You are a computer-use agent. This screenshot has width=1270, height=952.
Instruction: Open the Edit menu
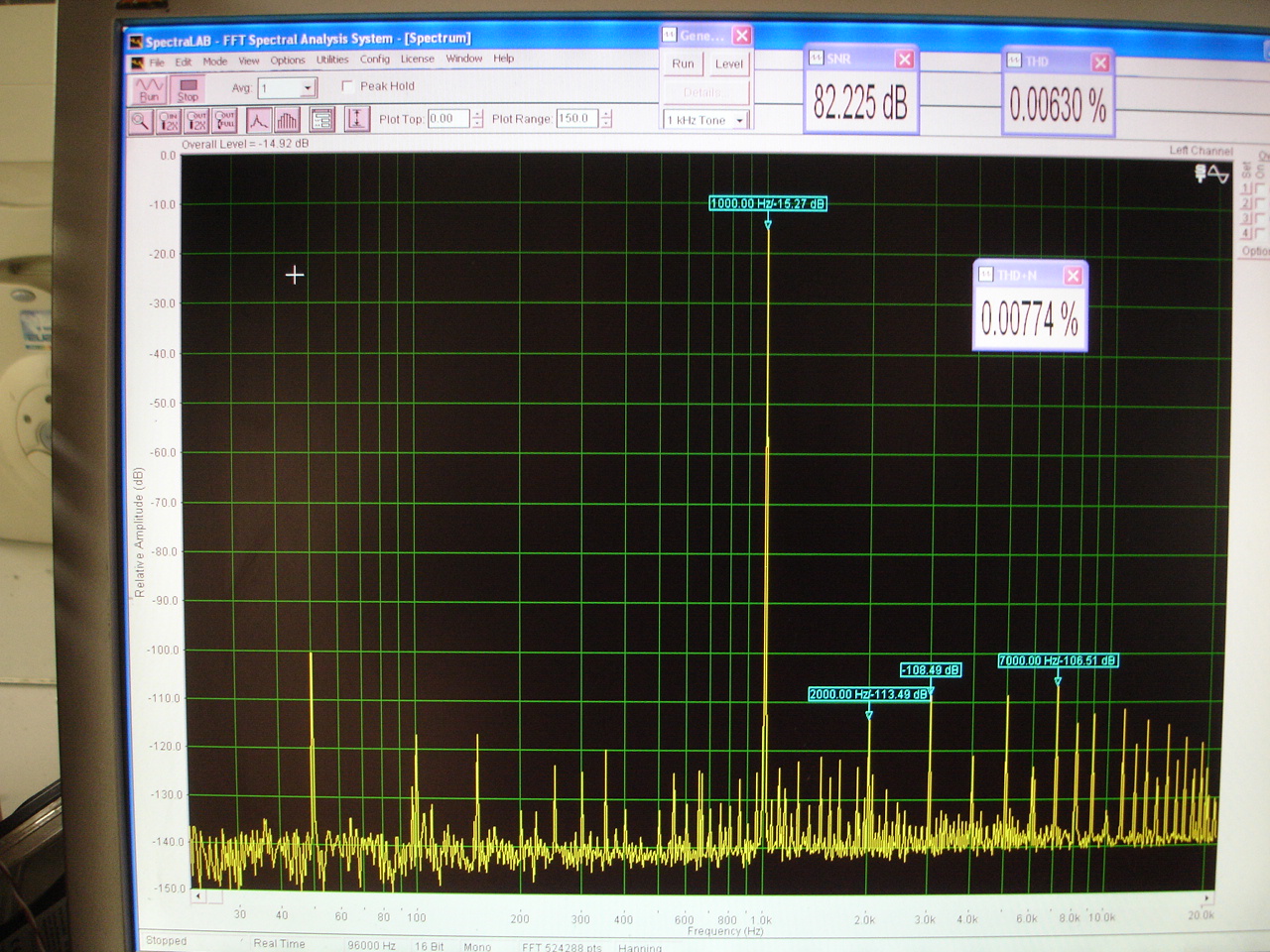(184, 61)
